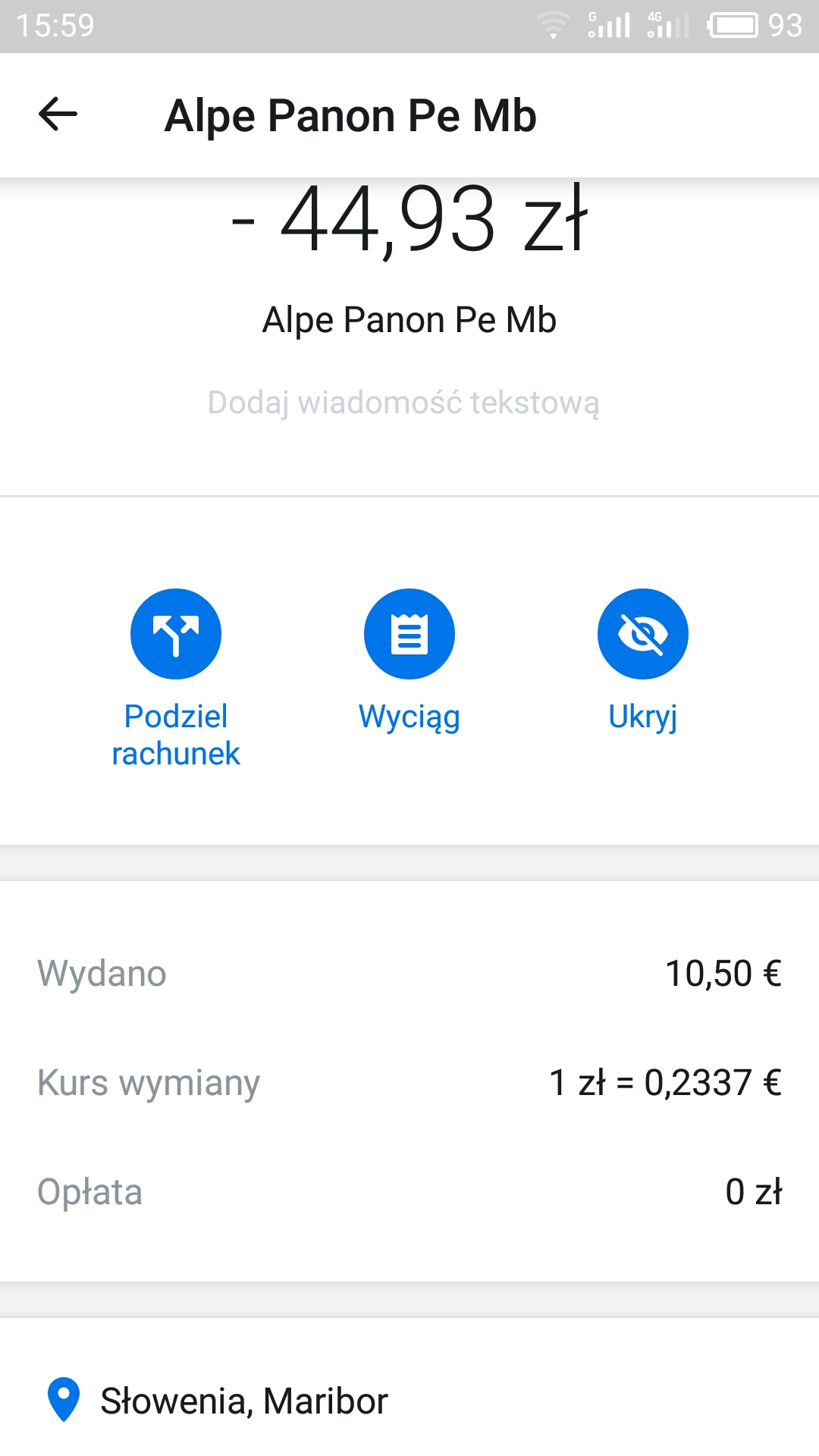Tap the Wydano 10,50 € row

[409, 973]
